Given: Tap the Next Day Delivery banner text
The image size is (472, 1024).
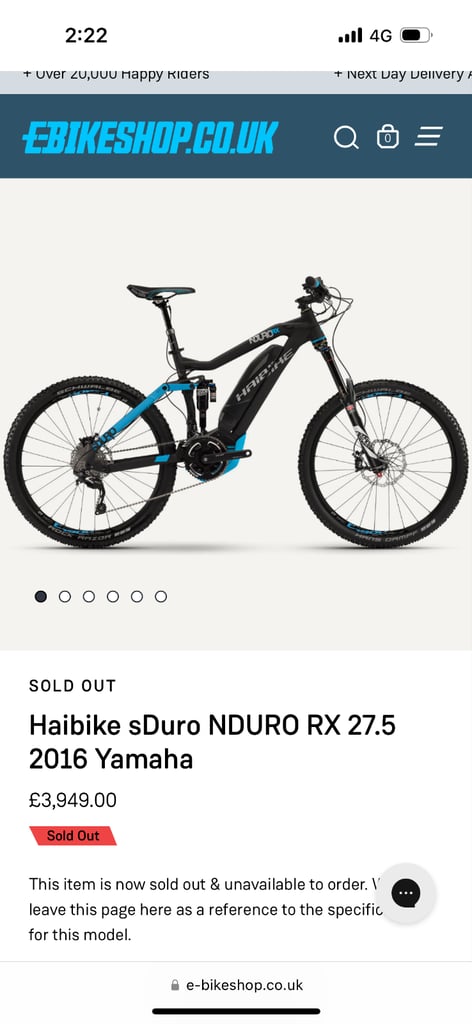Looking at the screenshot, I should [x=403, y=74].
